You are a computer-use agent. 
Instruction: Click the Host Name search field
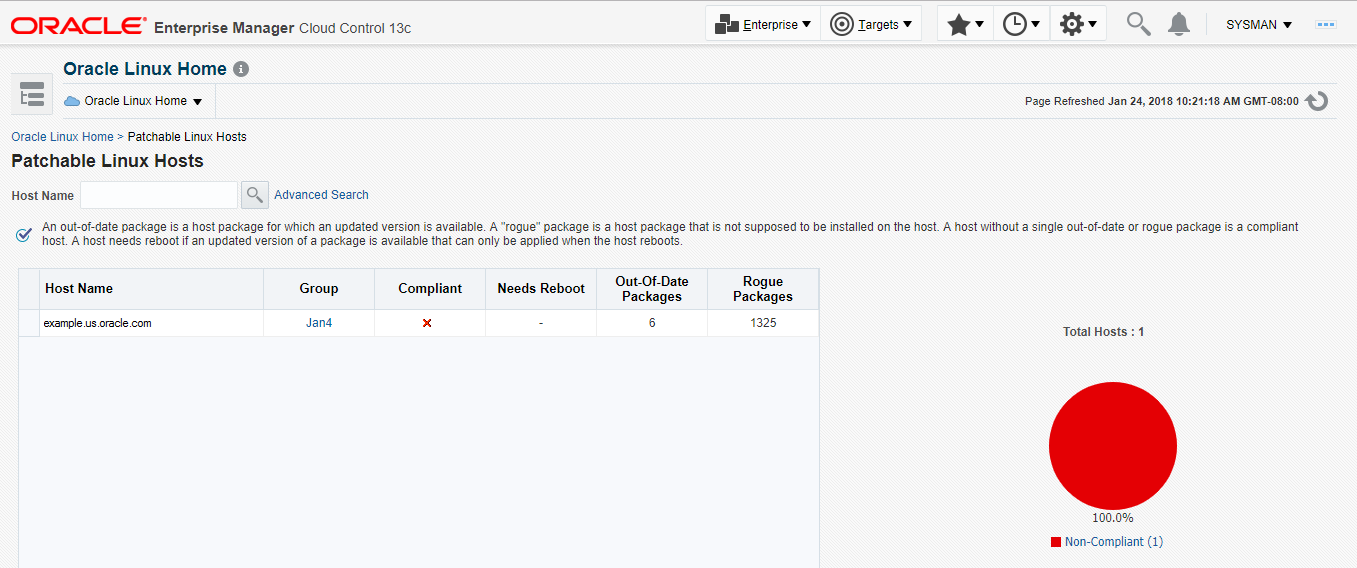pos(159,195)
